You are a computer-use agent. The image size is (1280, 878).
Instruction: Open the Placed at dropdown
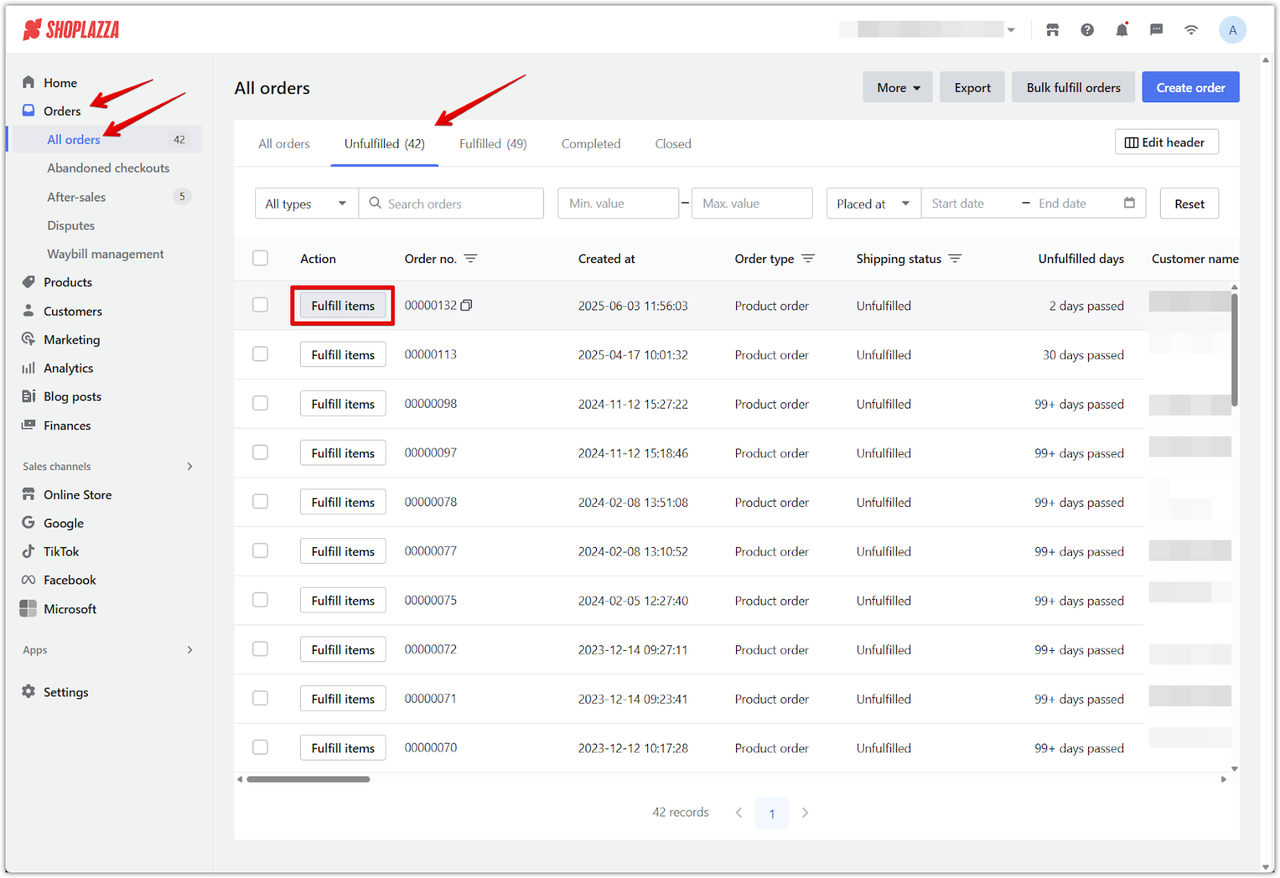pos(873,204)
